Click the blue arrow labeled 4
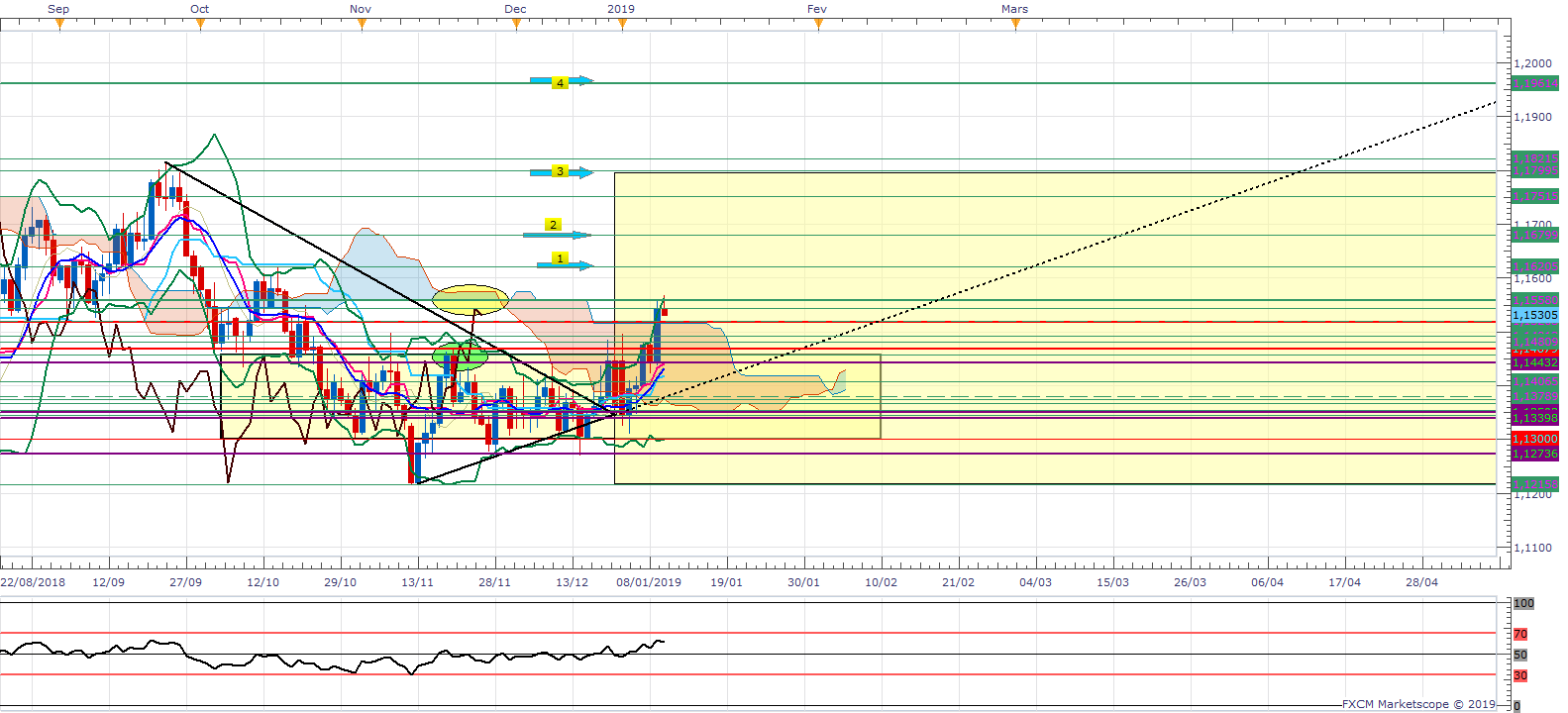 (x=561, y=82)
